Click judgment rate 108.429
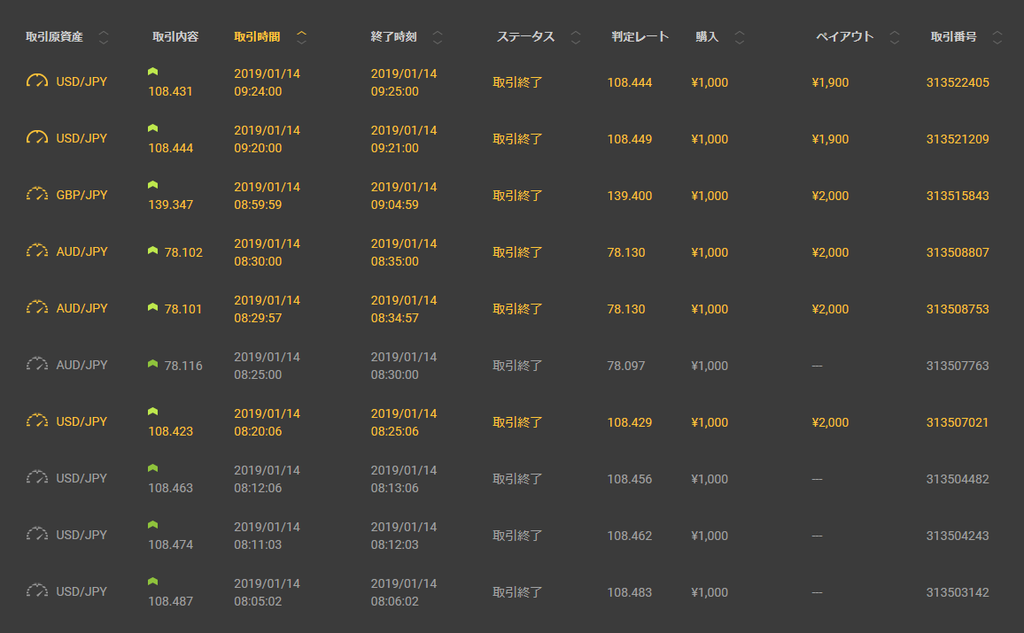Image resolution: width=1024 pixels, height=633 pixels. (630, 423)
